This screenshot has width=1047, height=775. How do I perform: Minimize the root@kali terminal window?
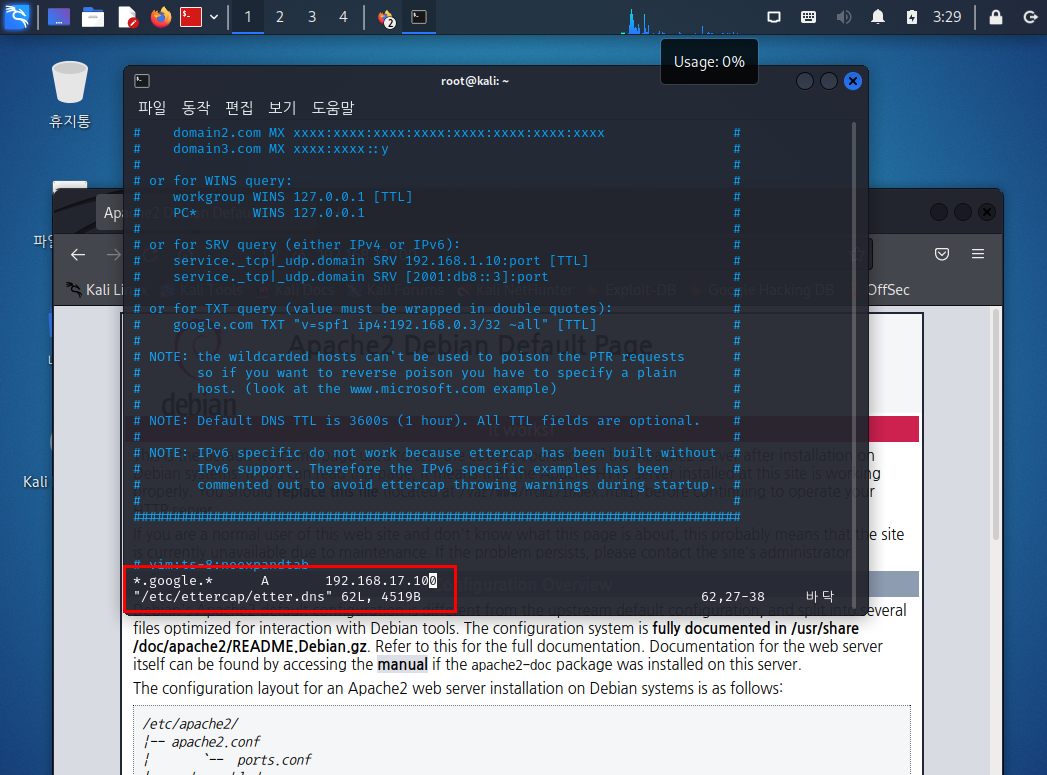(x=805, y=81)
